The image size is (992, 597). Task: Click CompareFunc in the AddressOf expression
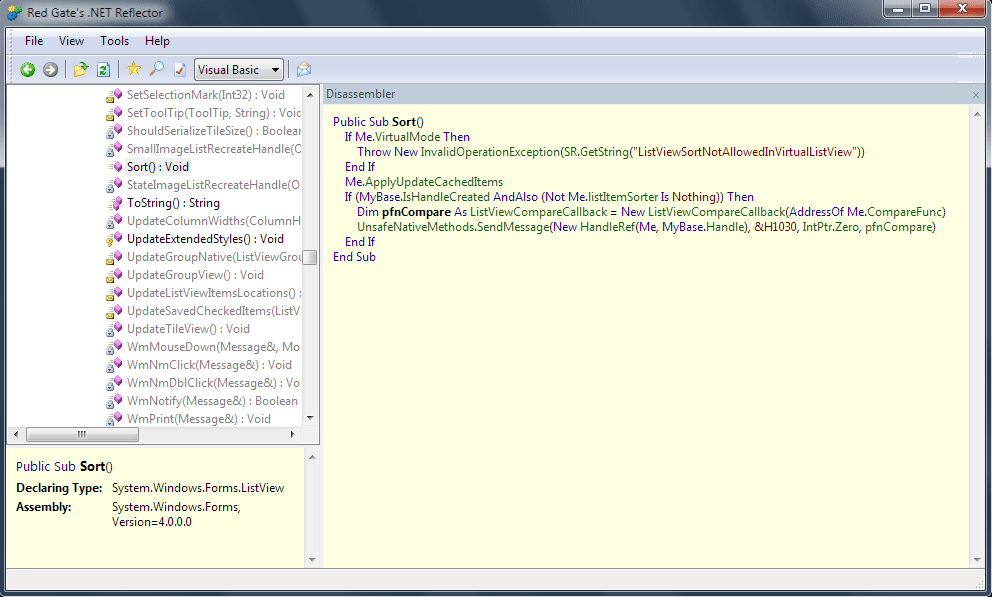point(904,212)
